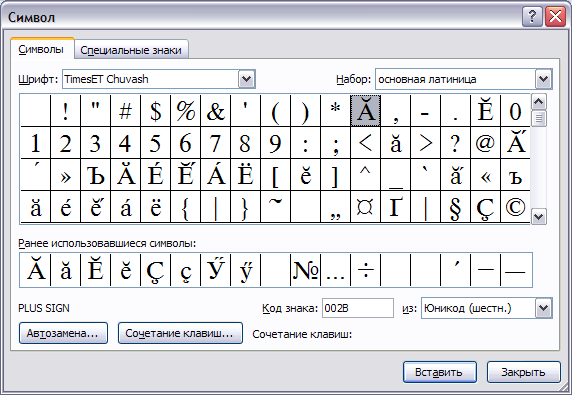
Task: Open the Шрифт font dropdown arrow
Action: tap(246, 79)
